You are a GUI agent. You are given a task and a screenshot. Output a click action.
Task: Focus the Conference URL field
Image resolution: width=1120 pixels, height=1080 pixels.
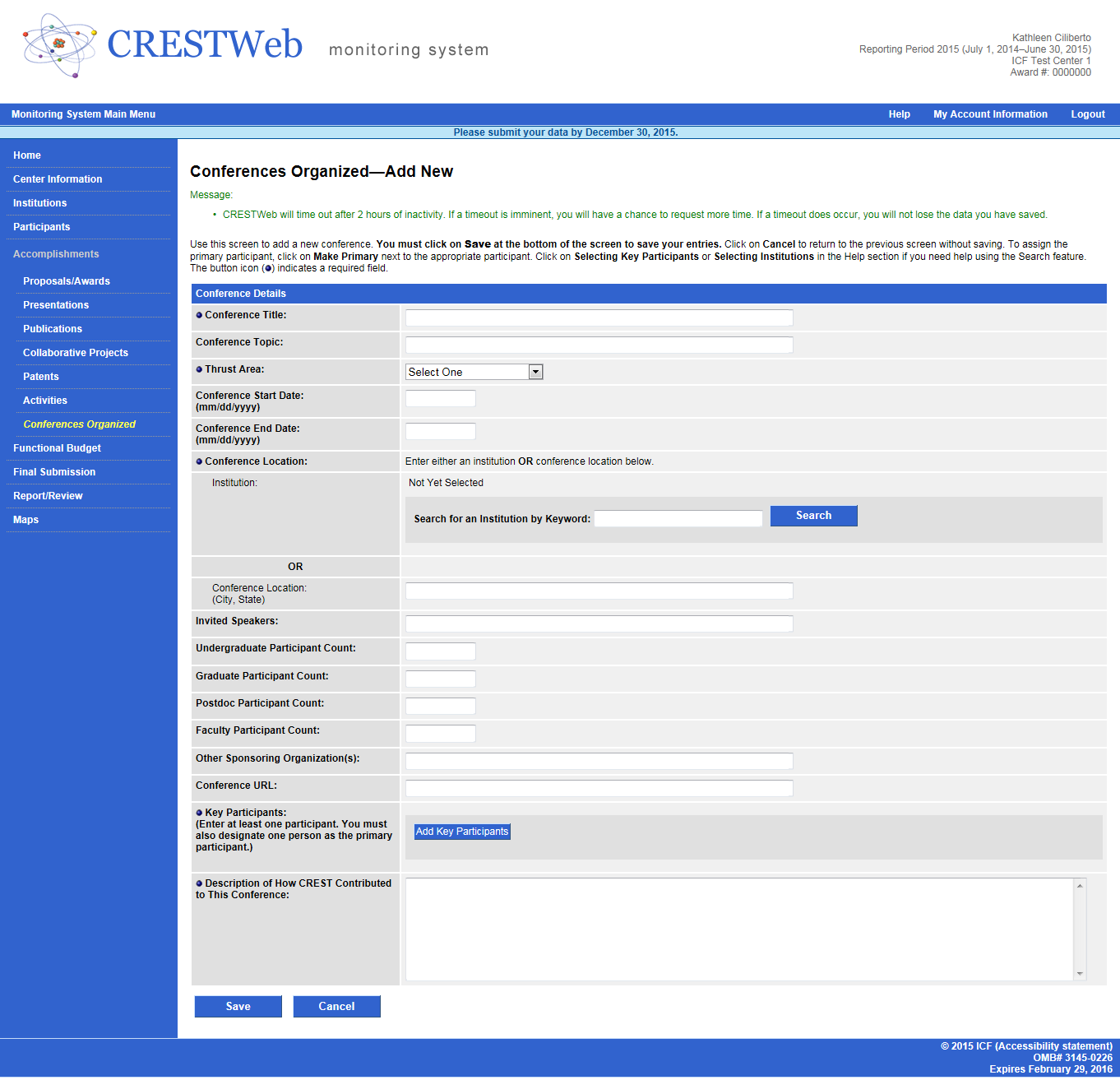(599, 788)
